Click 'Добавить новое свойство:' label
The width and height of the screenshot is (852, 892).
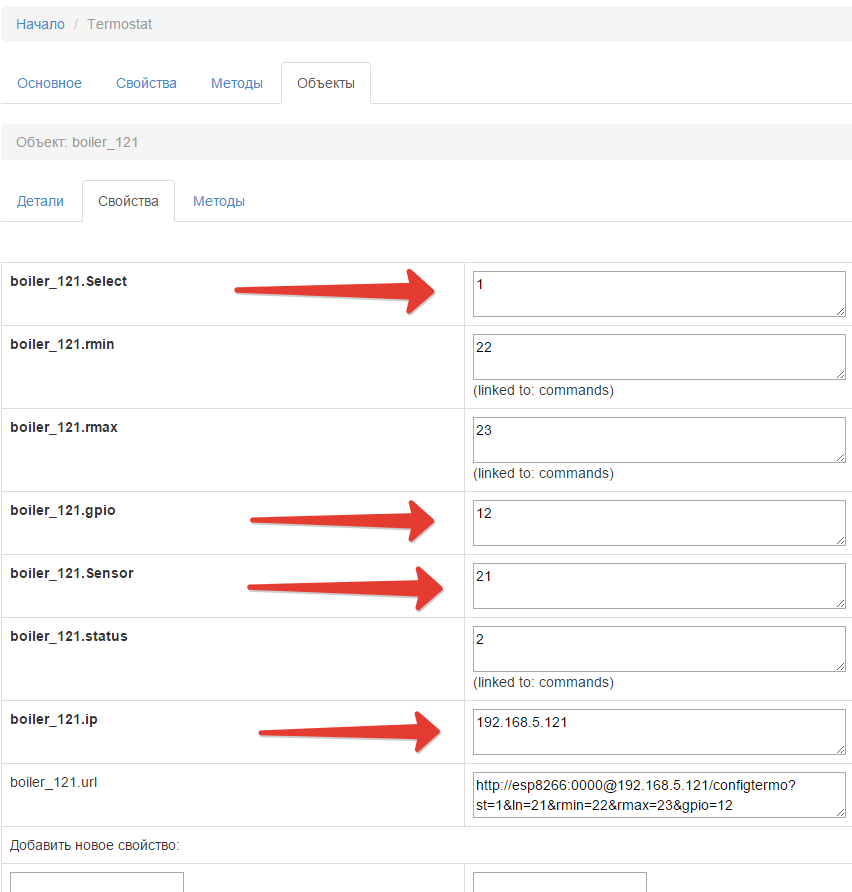tap(94, 845)
